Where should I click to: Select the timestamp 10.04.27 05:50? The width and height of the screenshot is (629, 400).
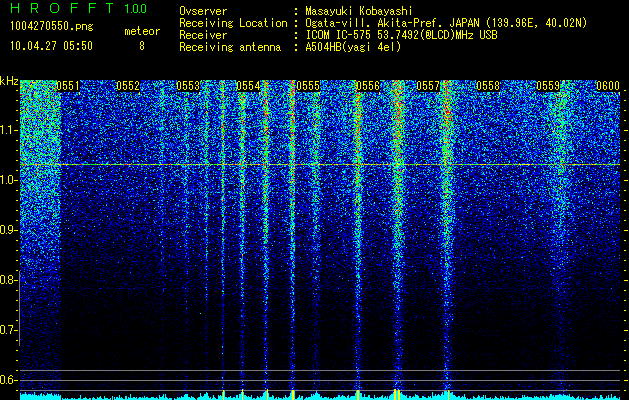51,46
